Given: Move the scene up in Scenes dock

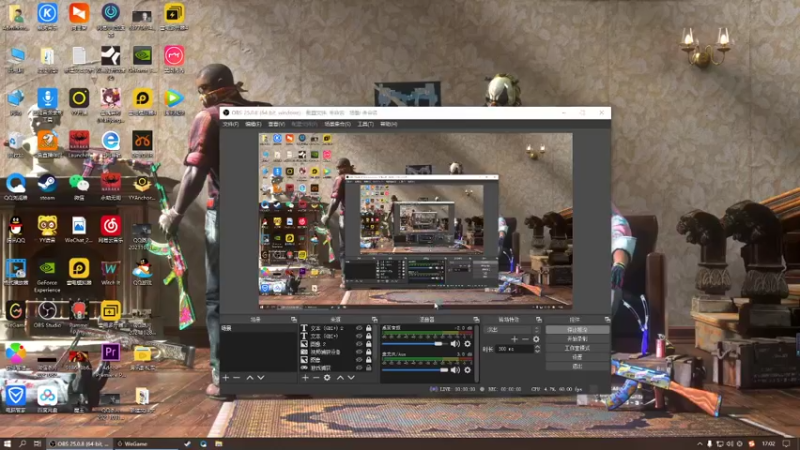Looking at the screenshot, I should 250,378.
